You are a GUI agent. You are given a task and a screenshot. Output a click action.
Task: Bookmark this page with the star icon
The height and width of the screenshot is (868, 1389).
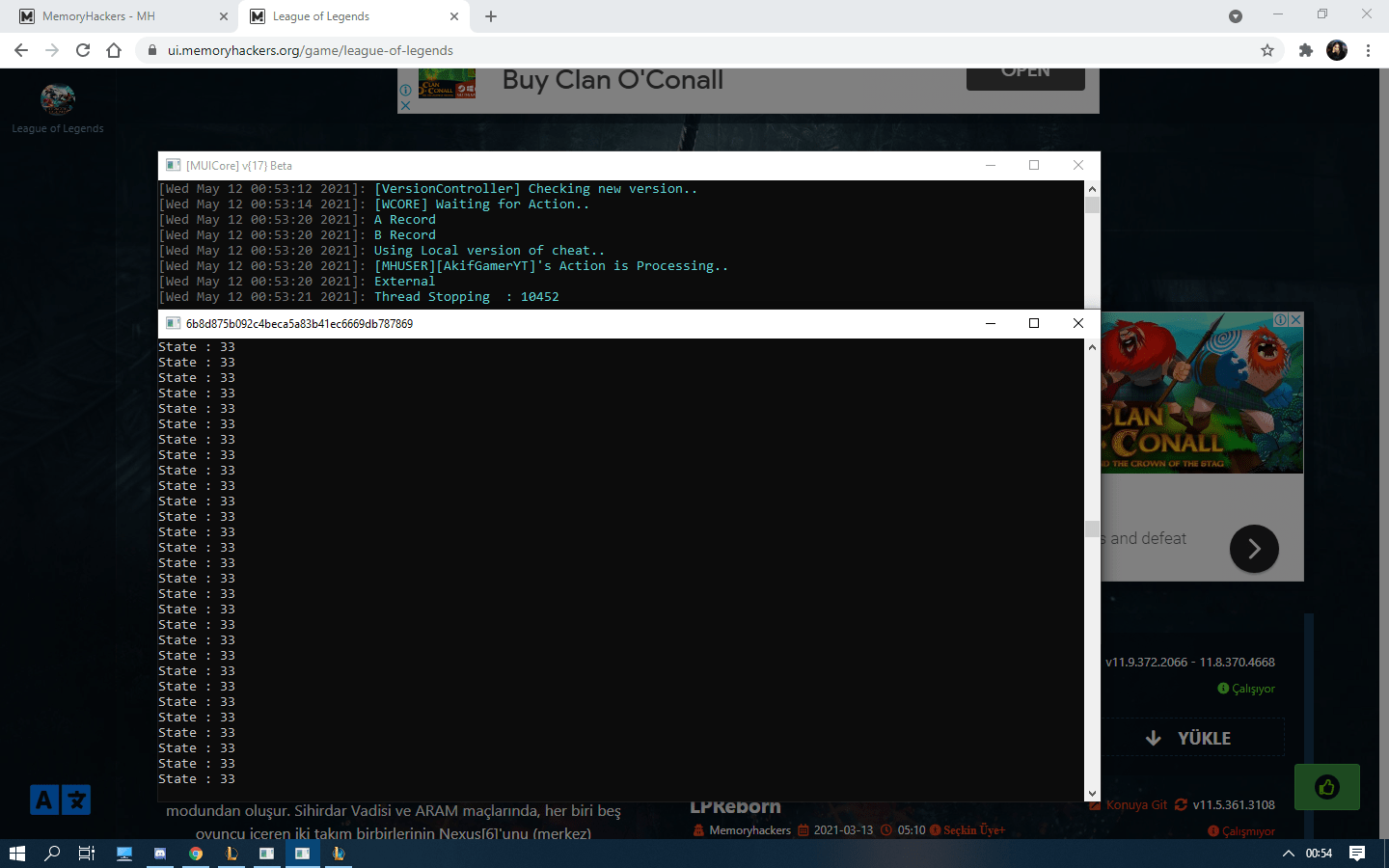pos(1267,50)
